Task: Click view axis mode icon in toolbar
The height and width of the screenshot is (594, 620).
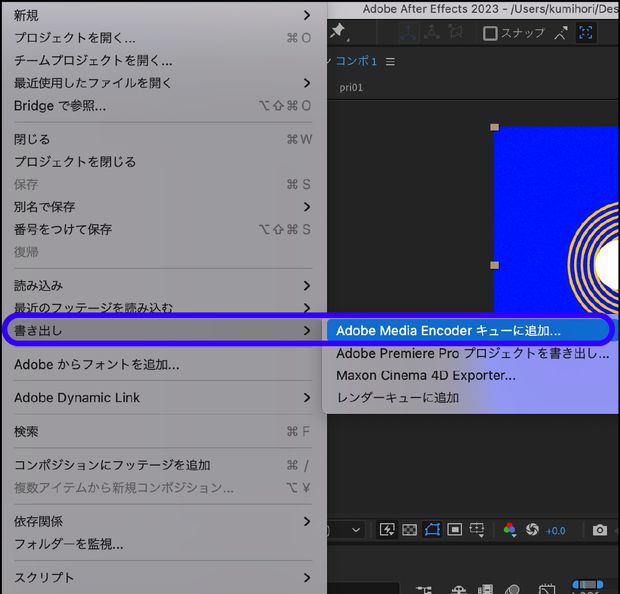Action: click(456, 32)
